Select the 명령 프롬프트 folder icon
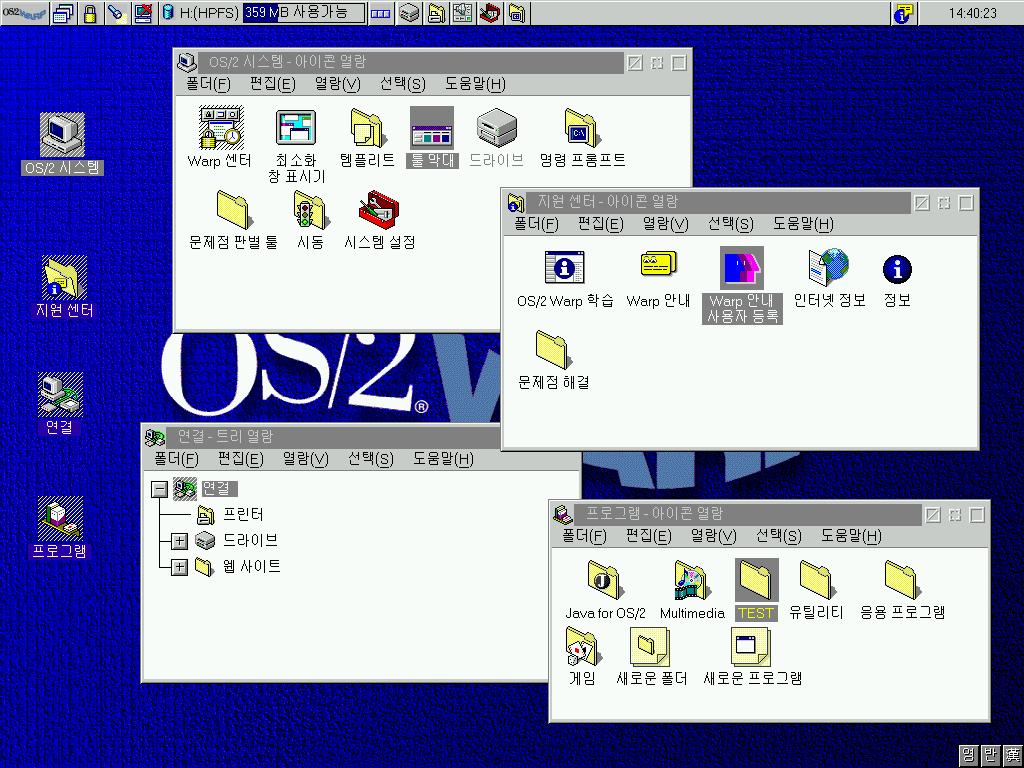The width and height of the screenshot is (1024, 768). 582,136
